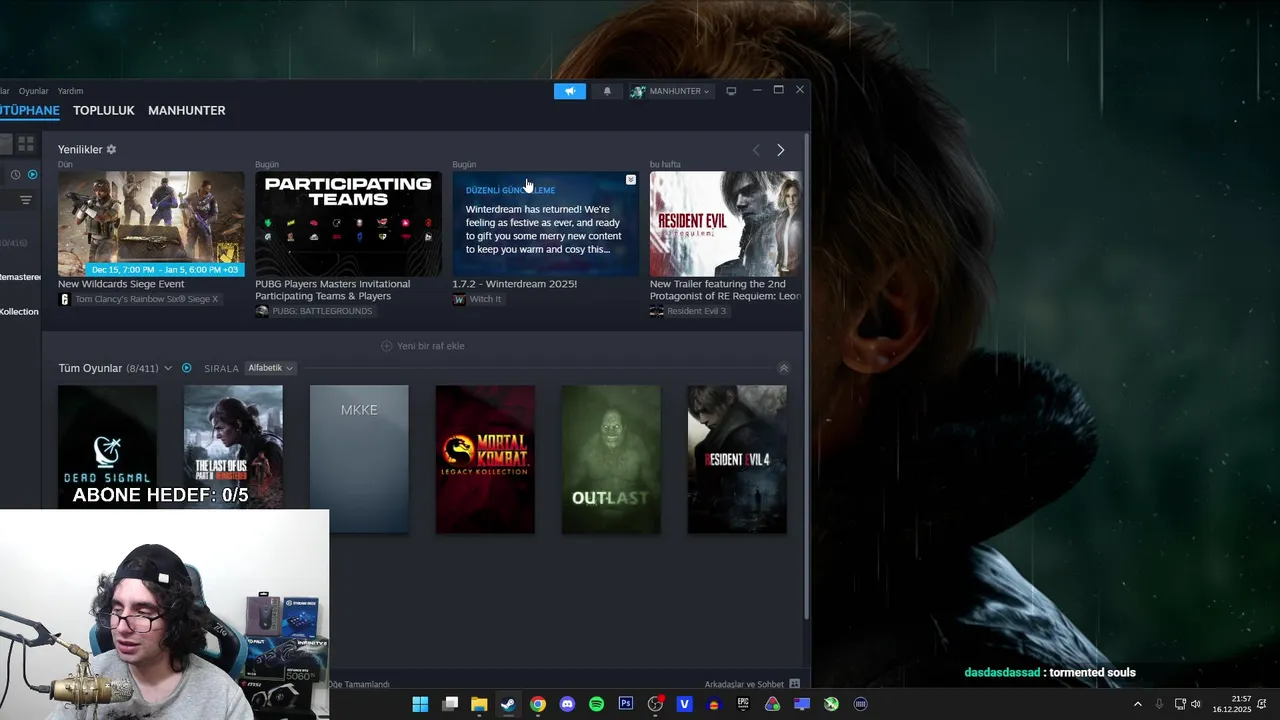Screen dimensions: 1280x720
Task: Open the Steam notifications bell
Action: coord(607,91)
